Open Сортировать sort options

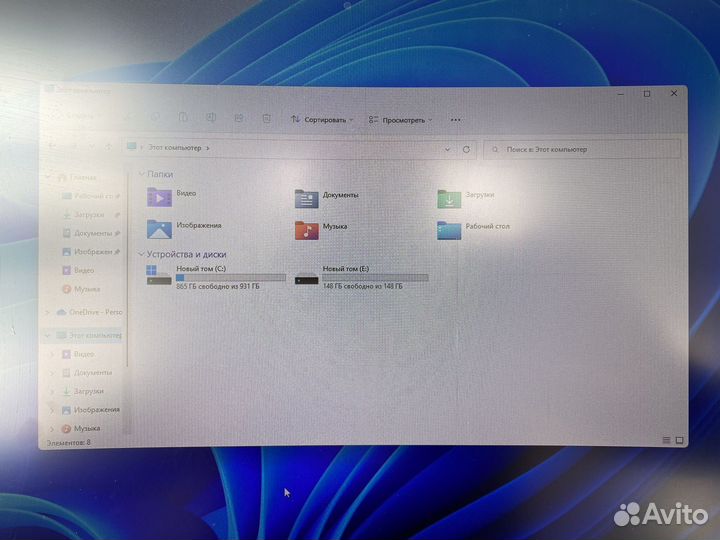coord(322,119)
